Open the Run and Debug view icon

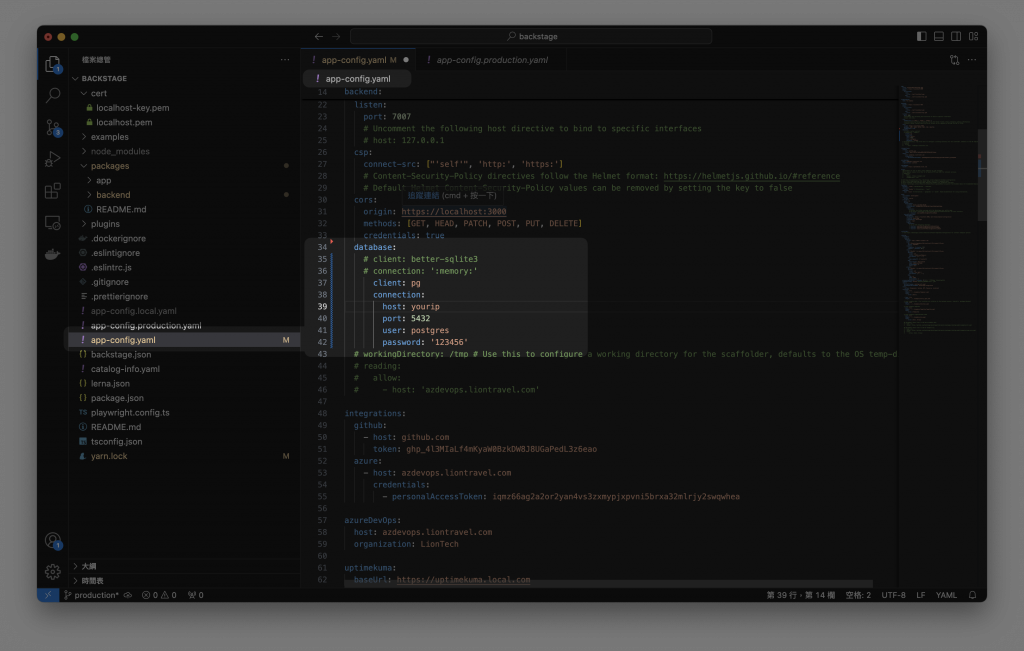(x=53, y=159)
